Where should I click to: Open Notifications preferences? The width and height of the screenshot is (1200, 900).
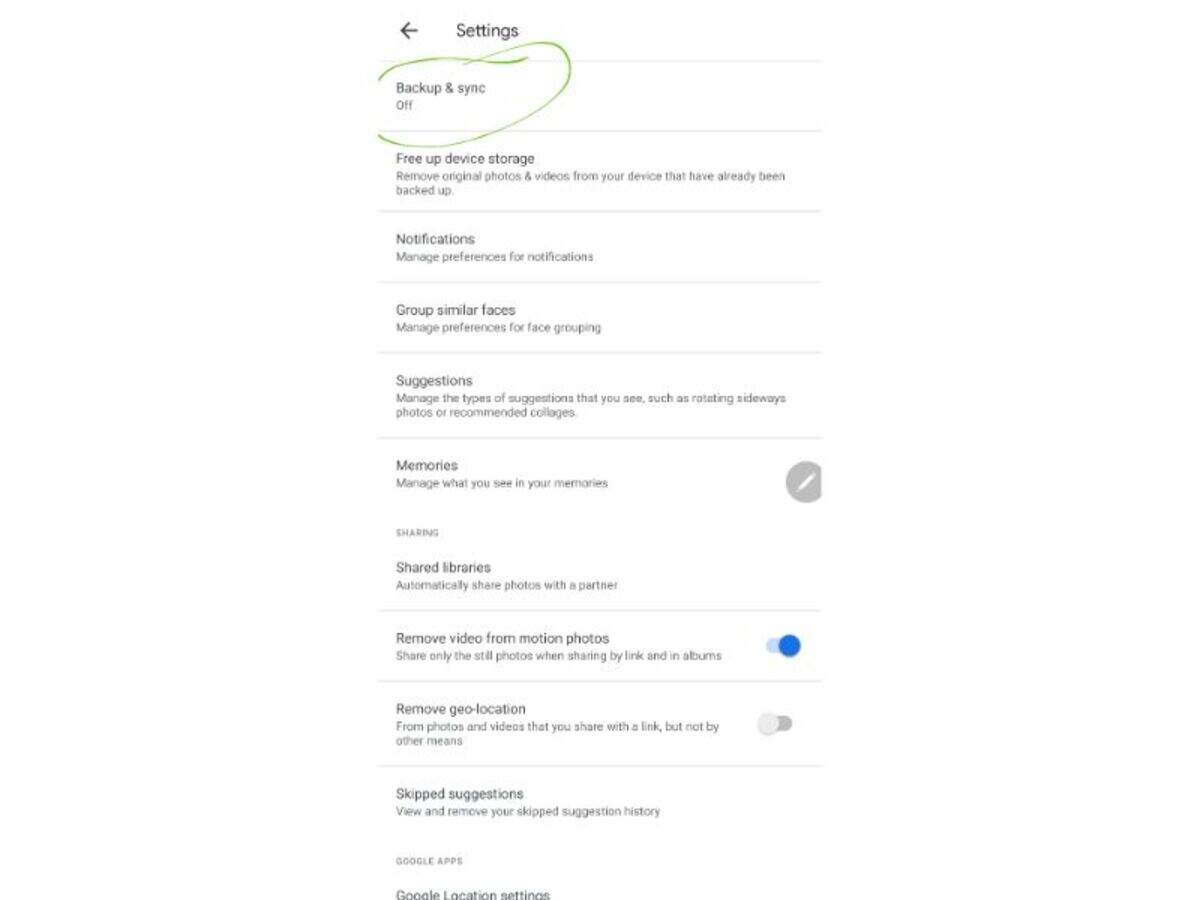[599, 247]
